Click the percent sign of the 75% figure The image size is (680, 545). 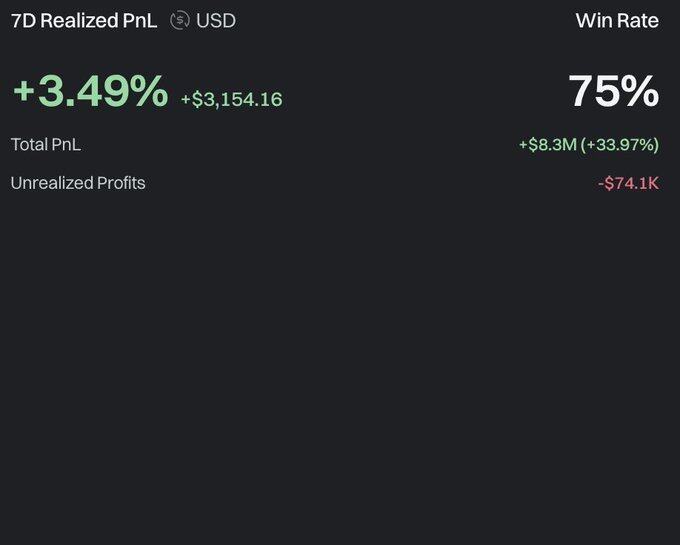[640, 91]
